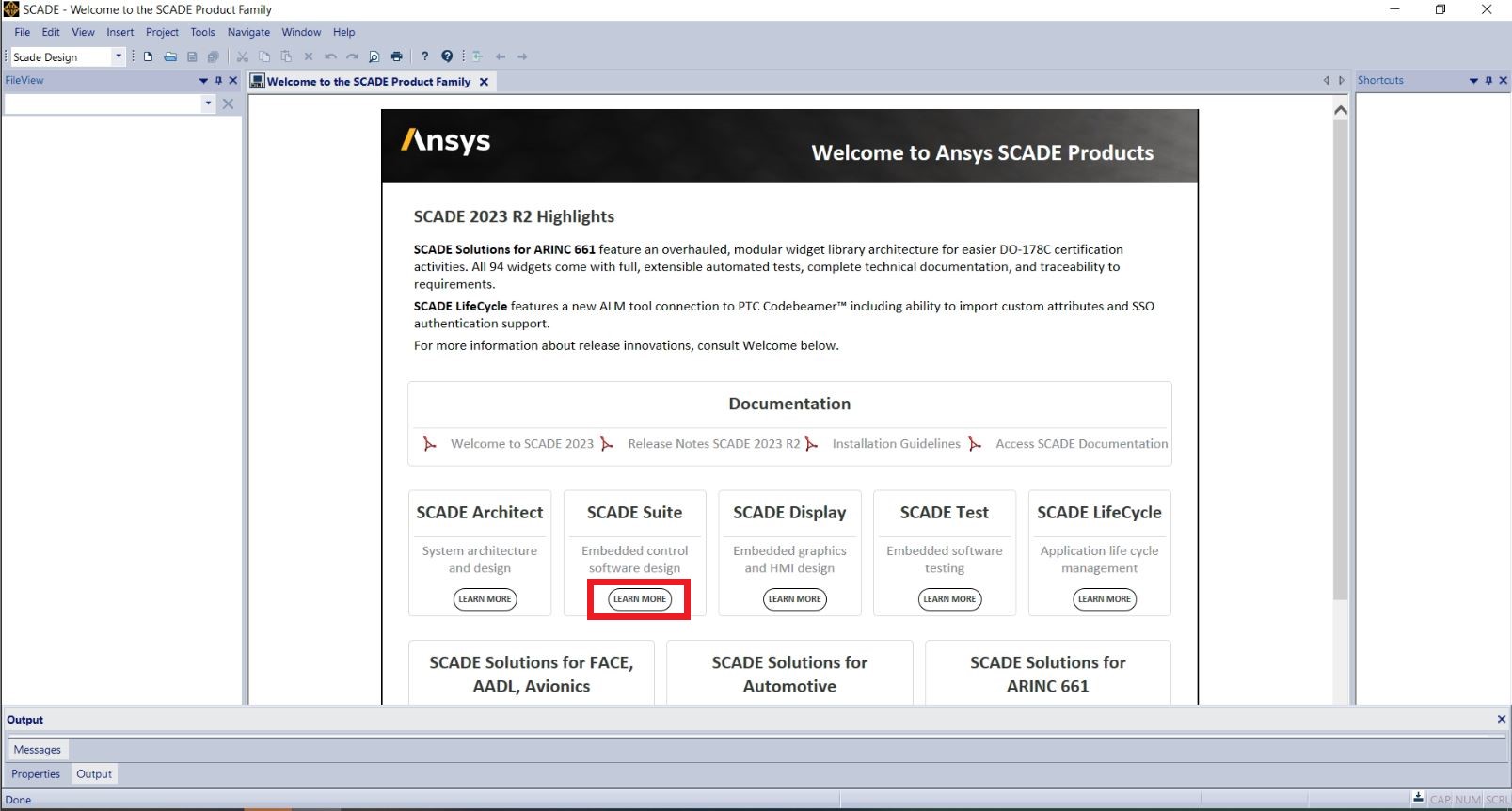Viewport: 1512px width, 811px height.
Task: Click the SCADE Solutions for Automotive card
Action: pos(789,673)
